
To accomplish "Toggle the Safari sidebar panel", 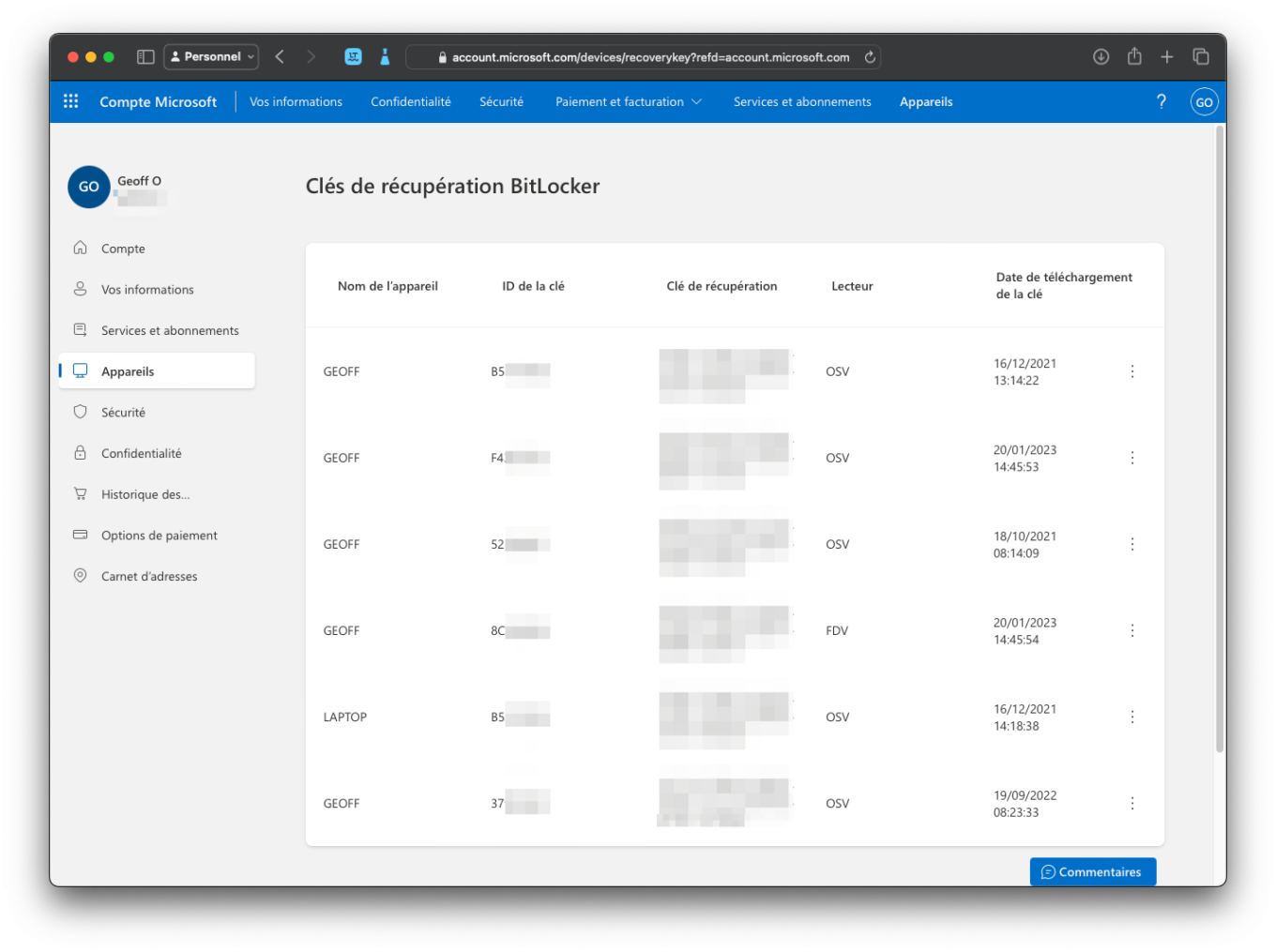I will click(145, 57).
